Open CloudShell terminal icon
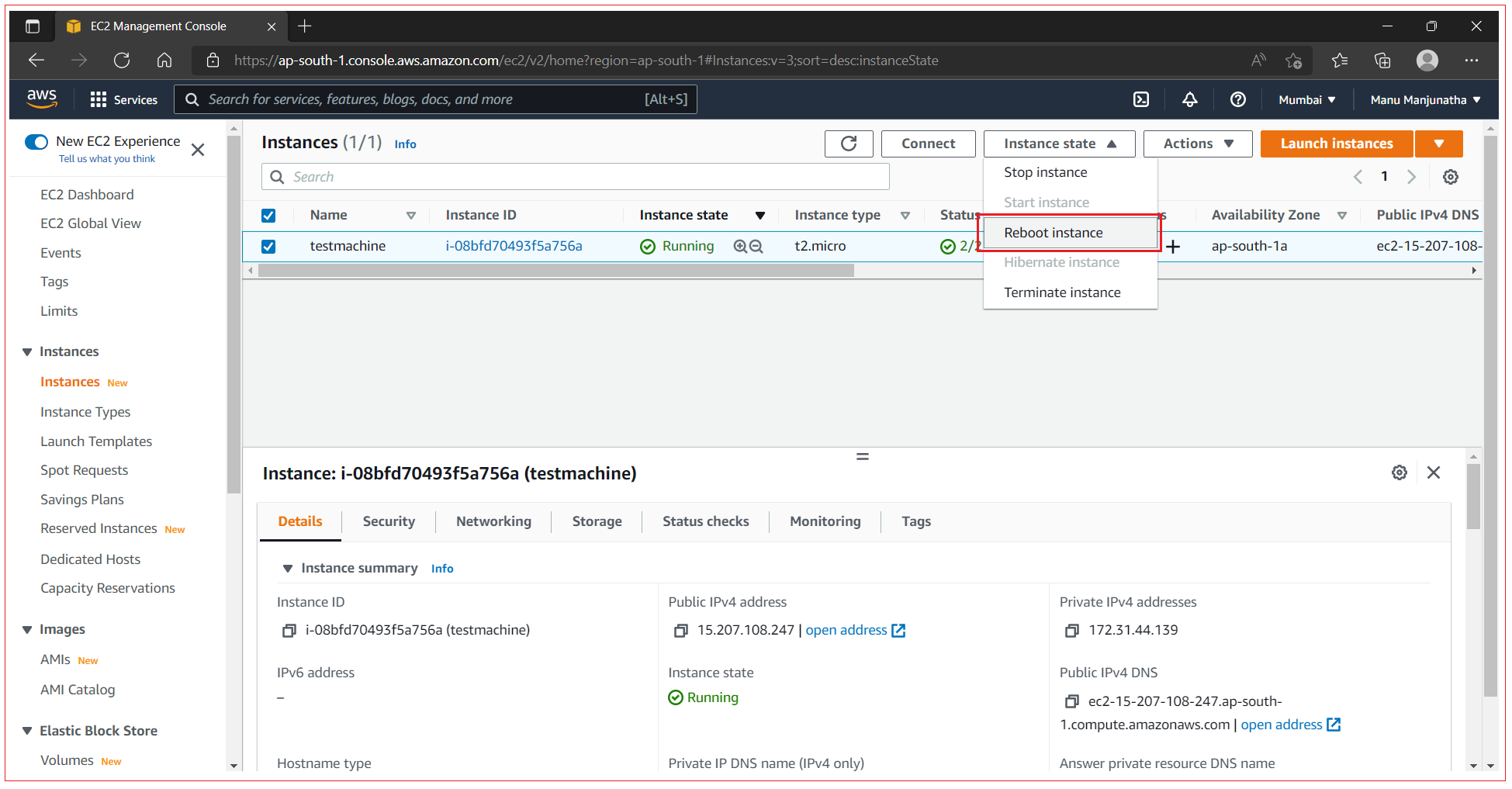 tap(1141, 99)
